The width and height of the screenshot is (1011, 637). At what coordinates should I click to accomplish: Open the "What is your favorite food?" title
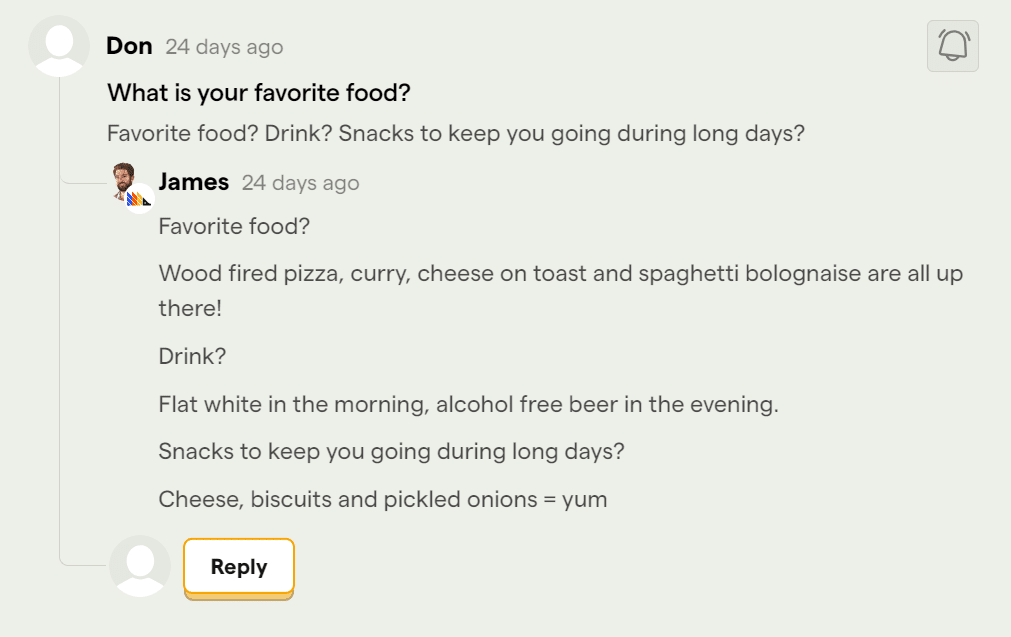tap(259, 93)
